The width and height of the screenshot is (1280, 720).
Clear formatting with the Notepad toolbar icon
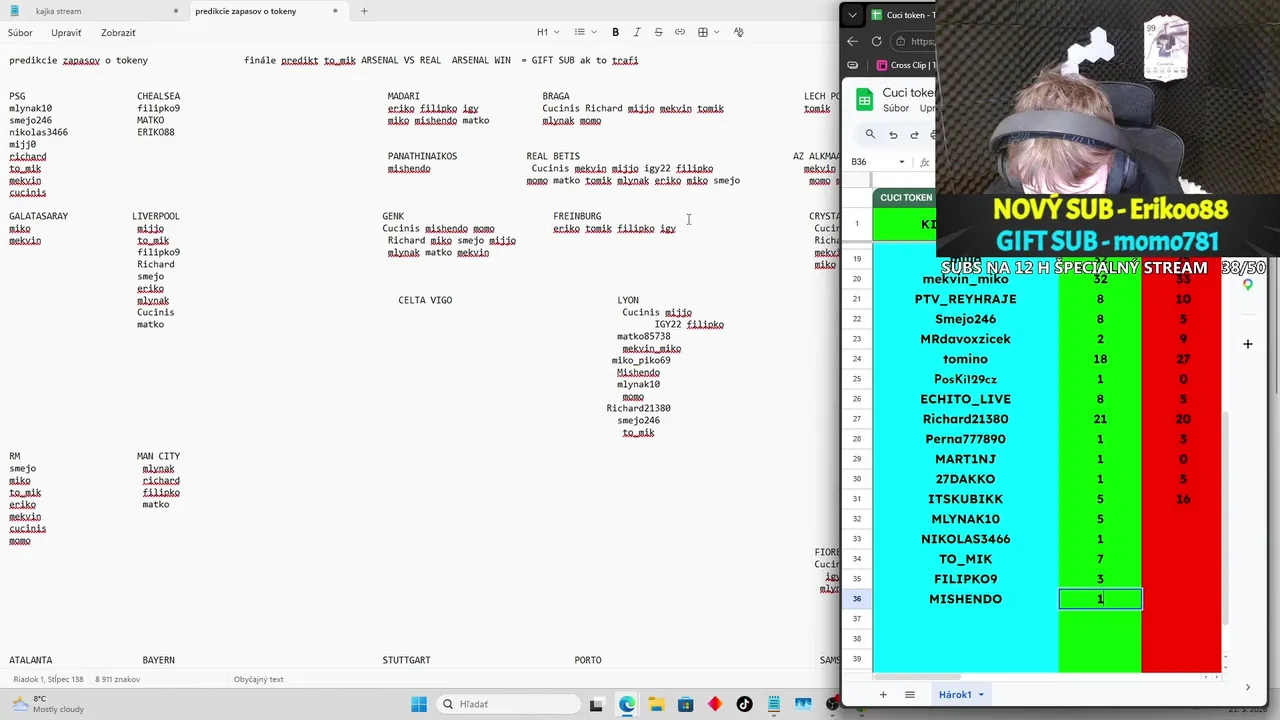pyautogui.click(x=738, y=32)
